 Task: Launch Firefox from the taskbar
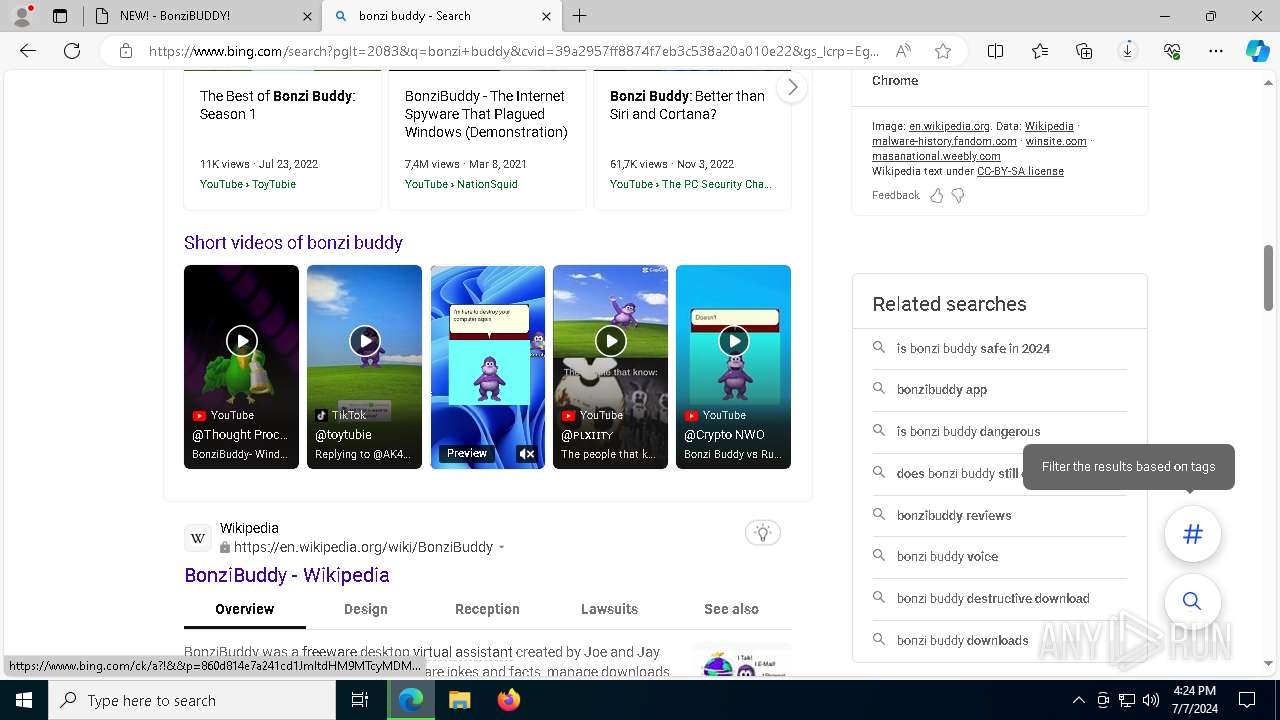click(508, 700)
